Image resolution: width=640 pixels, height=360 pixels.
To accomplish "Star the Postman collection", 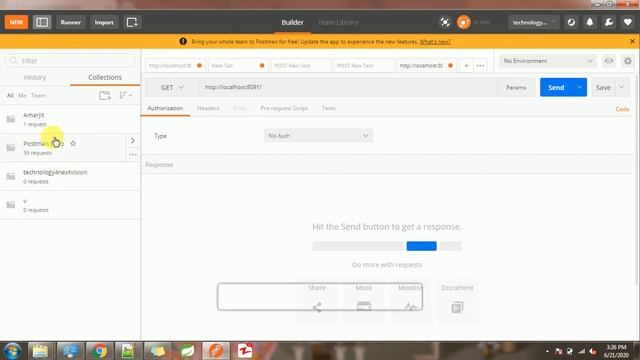I will [73, 144].
